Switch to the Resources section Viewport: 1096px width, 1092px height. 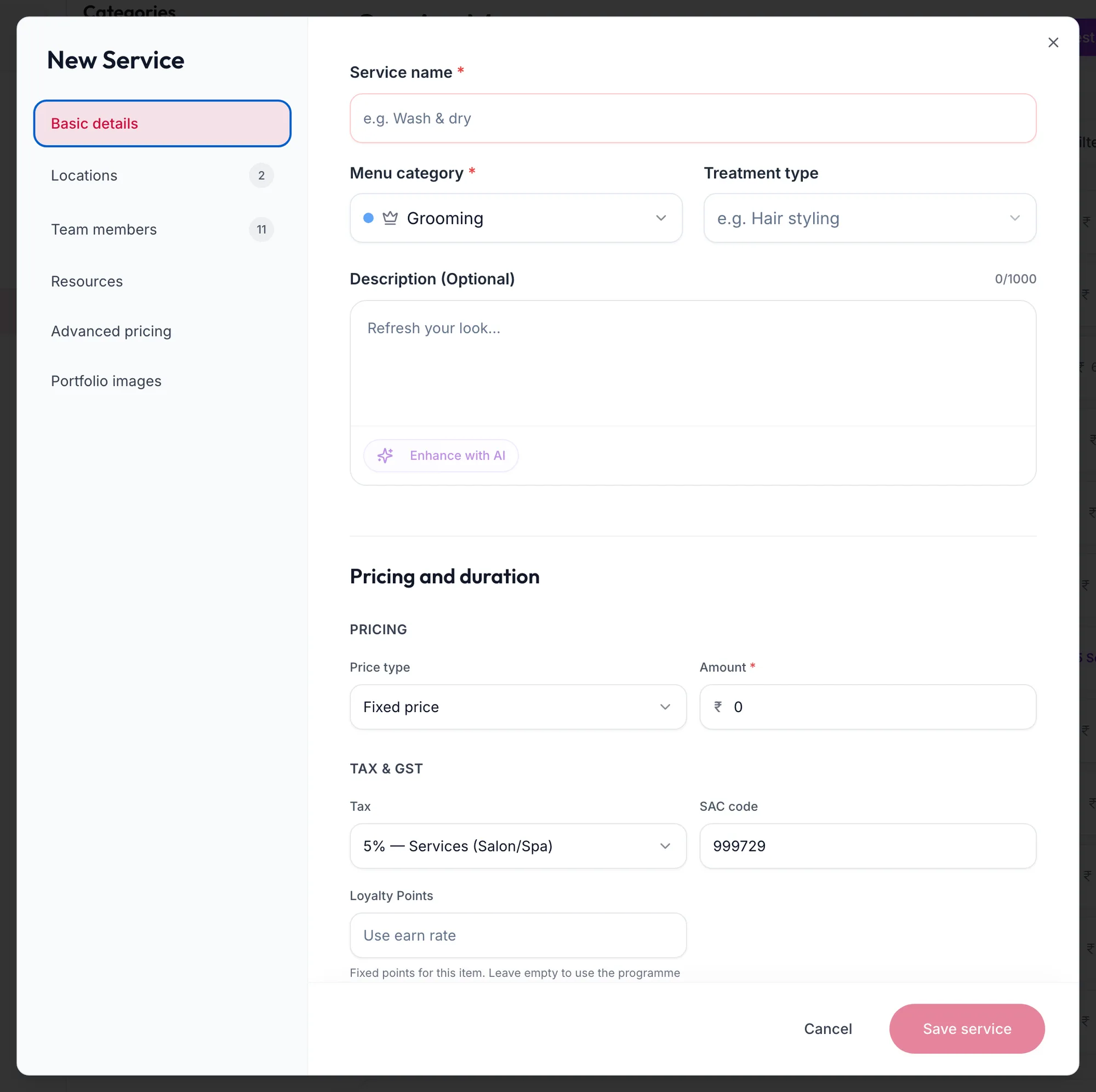(x=162, y=282)
